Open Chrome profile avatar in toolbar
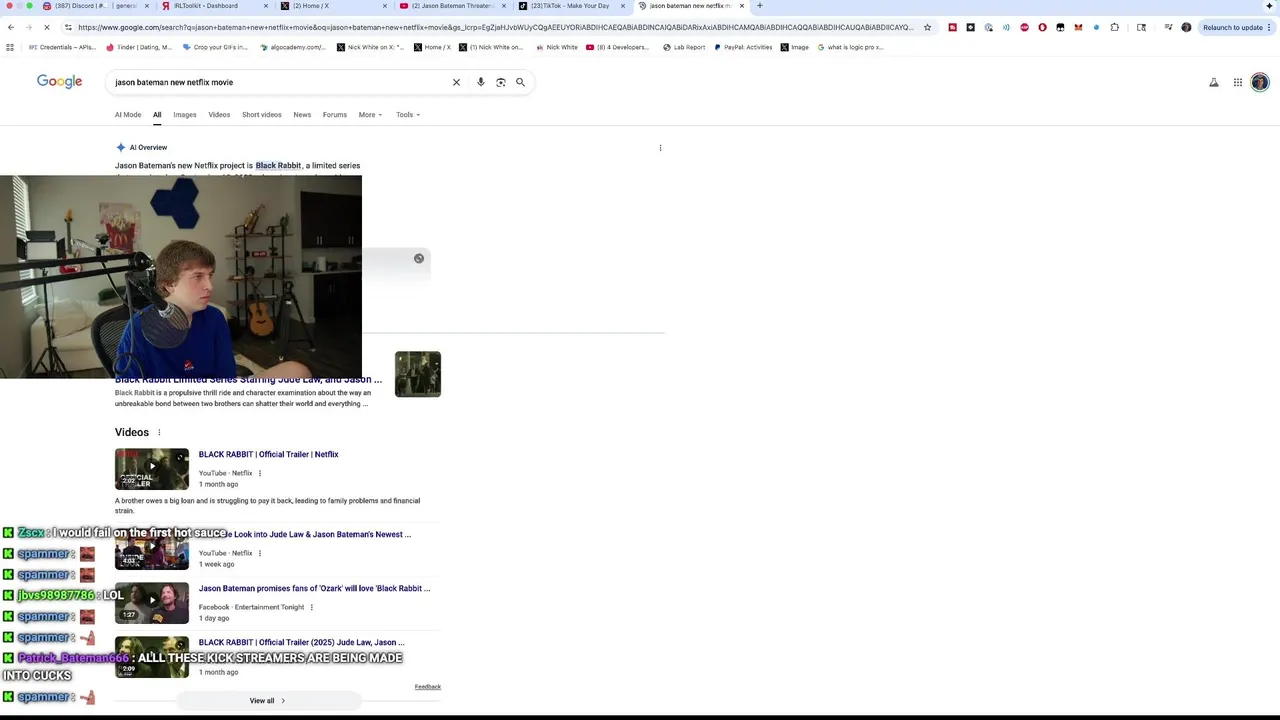Viewport: 1280px width, 720px height. point(1186,27)
